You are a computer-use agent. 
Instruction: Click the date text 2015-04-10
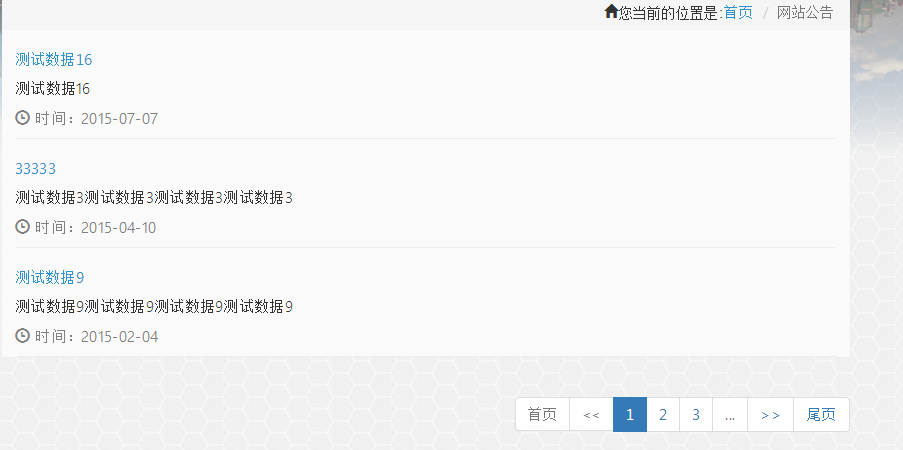tap(119, 228)
